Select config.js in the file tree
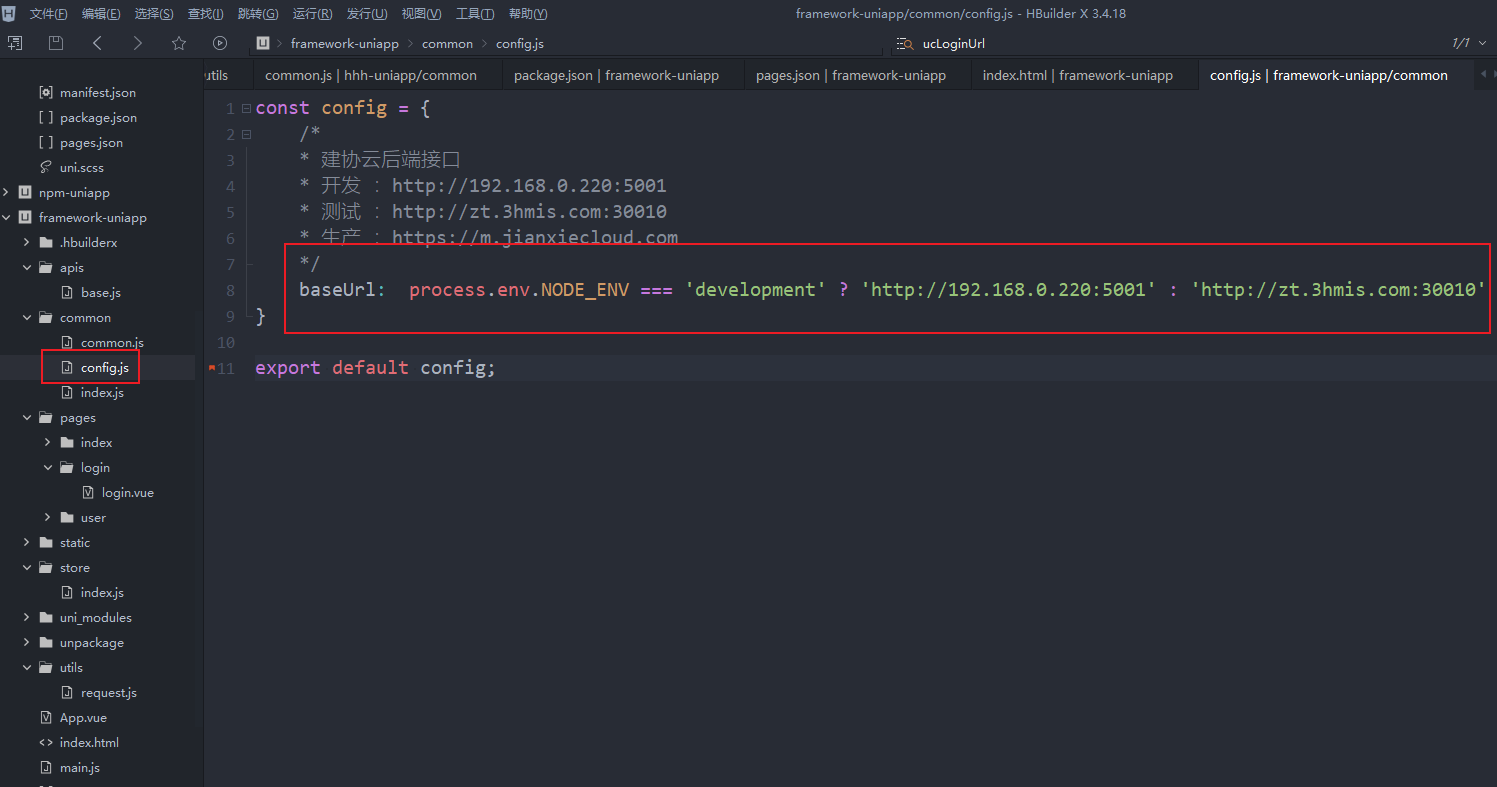 [105, 367]
